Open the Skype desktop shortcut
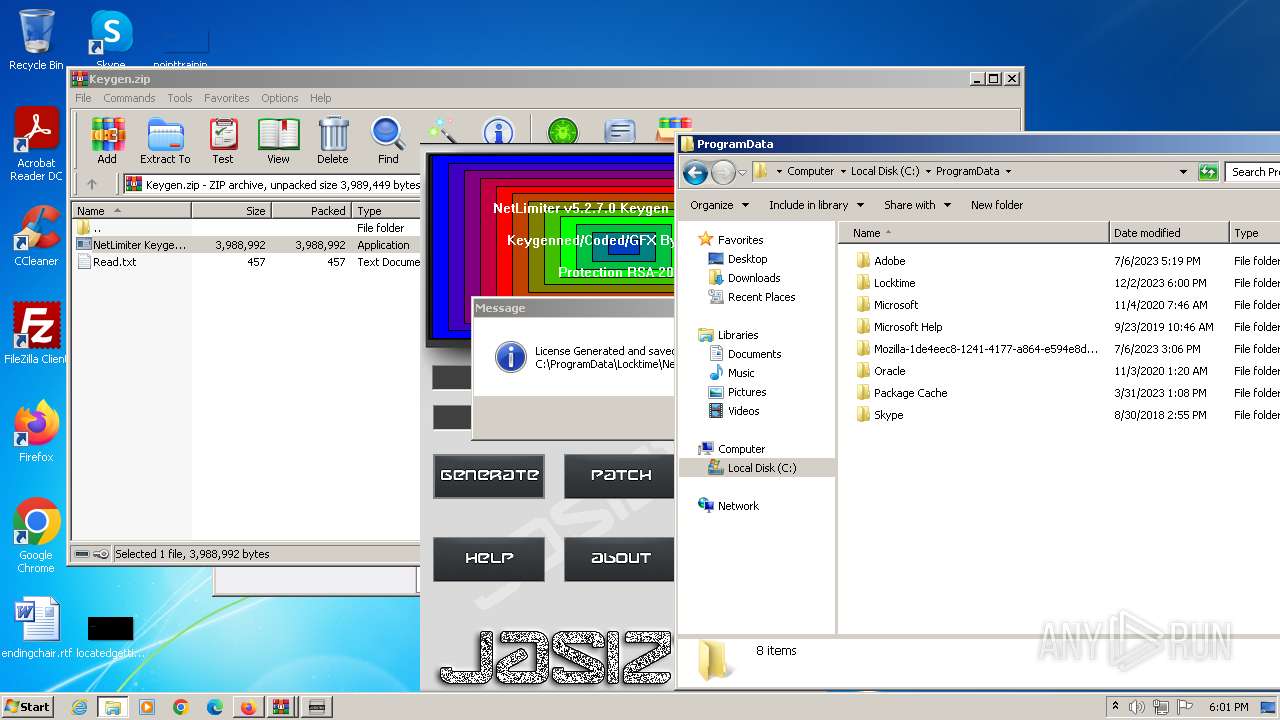The image size is (1280, 720). click(110, 39)
